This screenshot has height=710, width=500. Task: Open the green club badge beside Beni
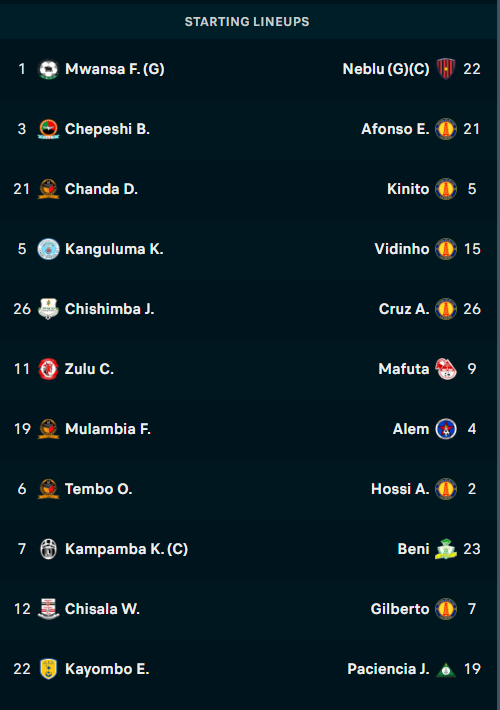click(446, 549)
